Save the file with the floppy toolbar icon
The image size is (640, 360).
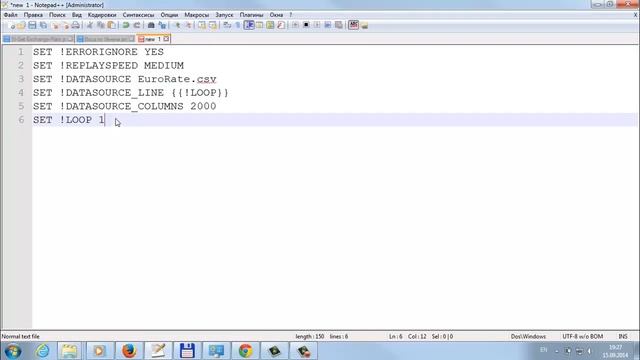[x=32, y=25]
